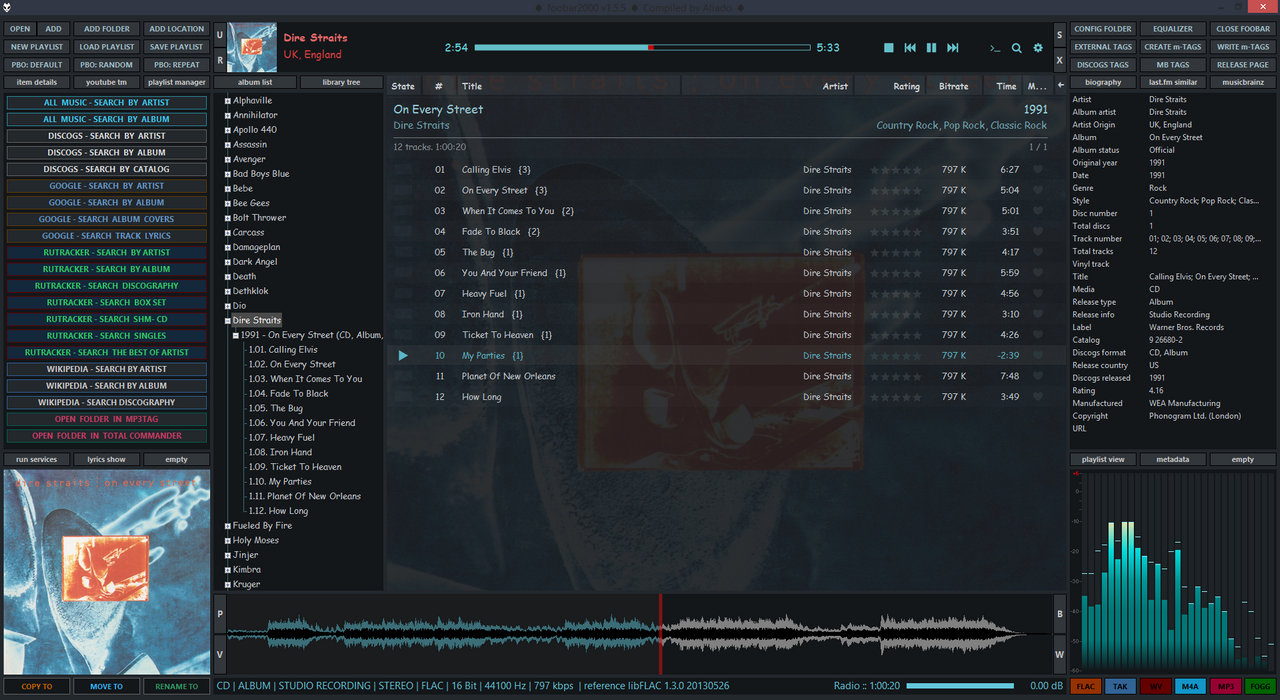The width and height of the screenshot is (1280, 700).
Task: Collapse the Dire Straits artist node
Action: pyautogui.click(x=228, y=321)
